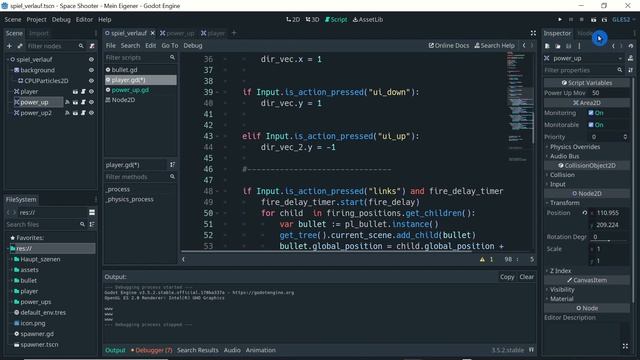Viewport: 640px width, 360px height.
Task: Add a new node with the plus icon
Action: point(9,46)
